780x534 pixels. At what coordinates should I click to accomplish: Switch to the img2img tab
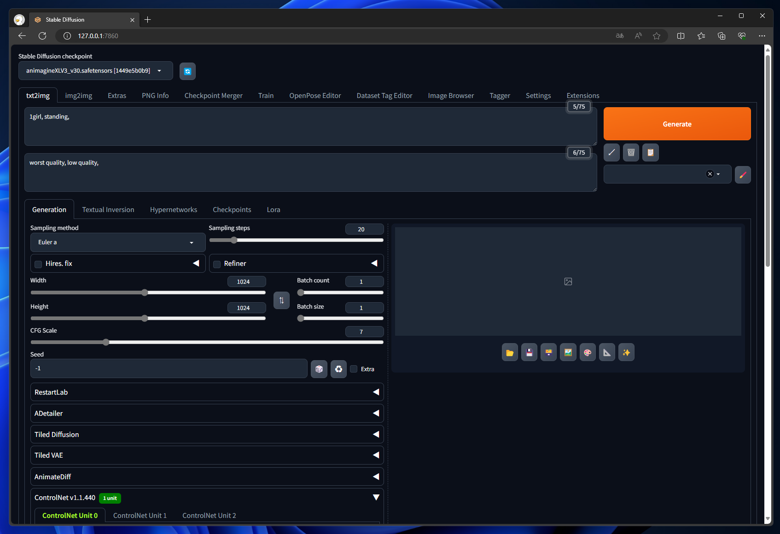79,96
